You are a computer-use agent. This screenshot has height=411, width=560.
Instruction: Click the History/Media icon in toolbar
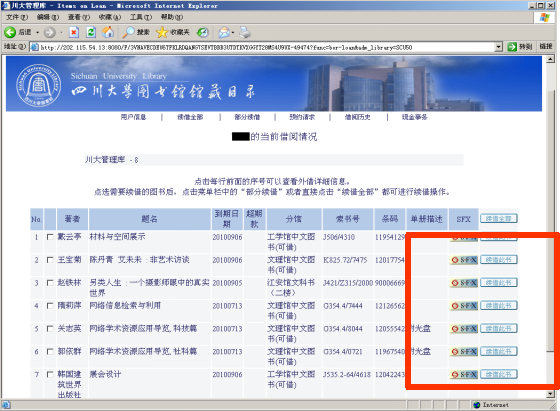[203, 32]
